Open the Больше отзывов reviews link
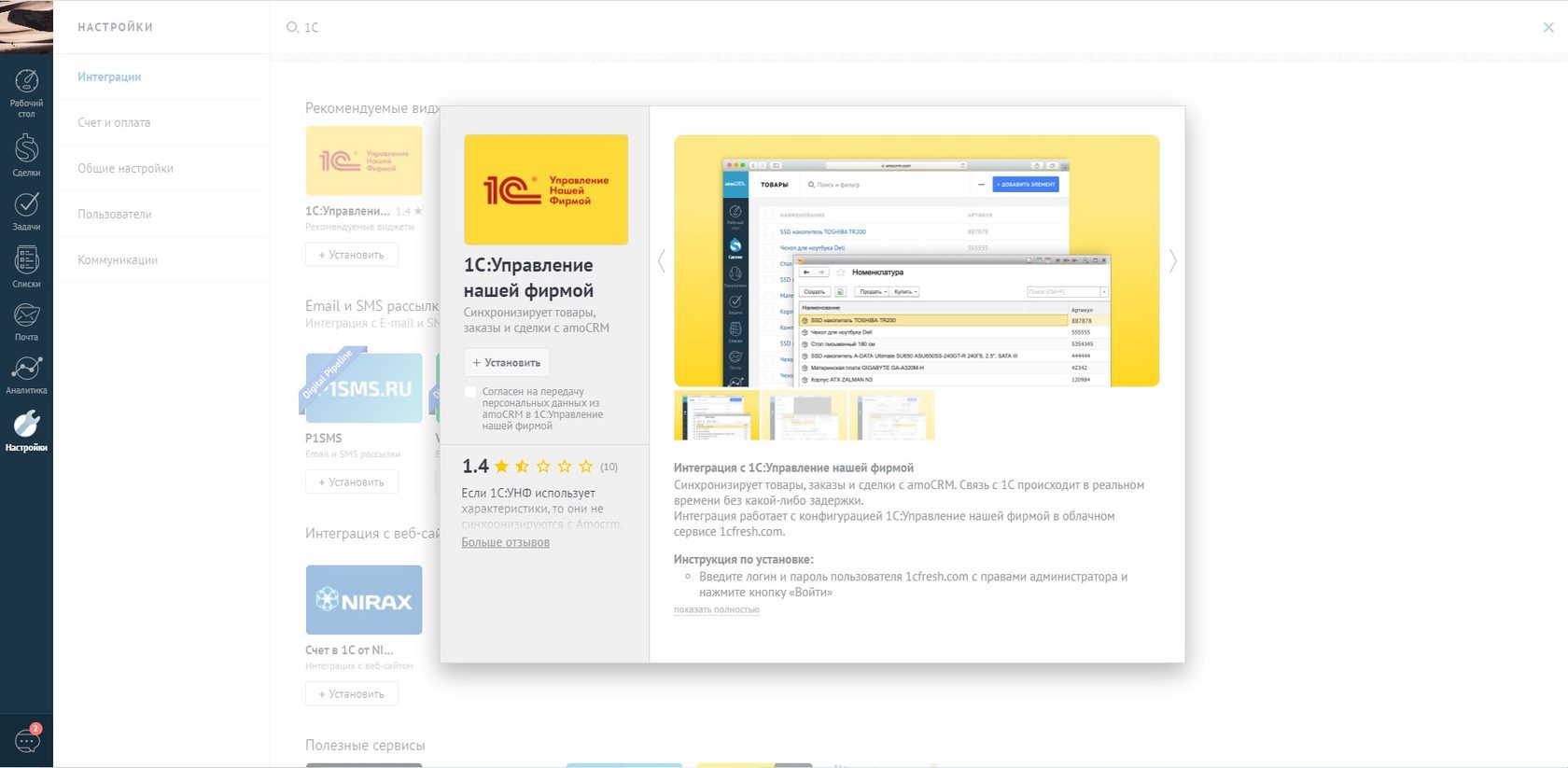 pos(506,542)
